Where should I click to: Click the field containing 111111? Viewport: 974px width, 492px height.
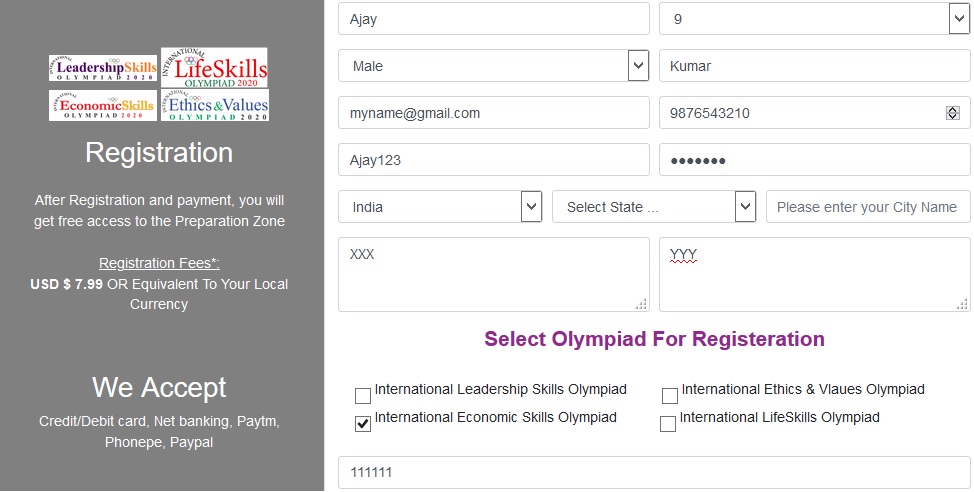tap(654, 472)
